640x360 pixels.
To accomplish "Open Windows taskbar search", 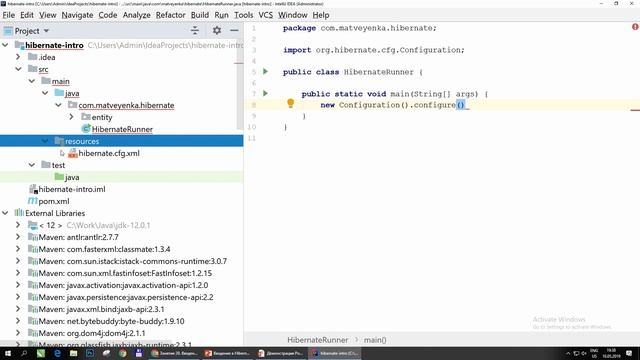I will pyautogui.click(x=24, y=353).
